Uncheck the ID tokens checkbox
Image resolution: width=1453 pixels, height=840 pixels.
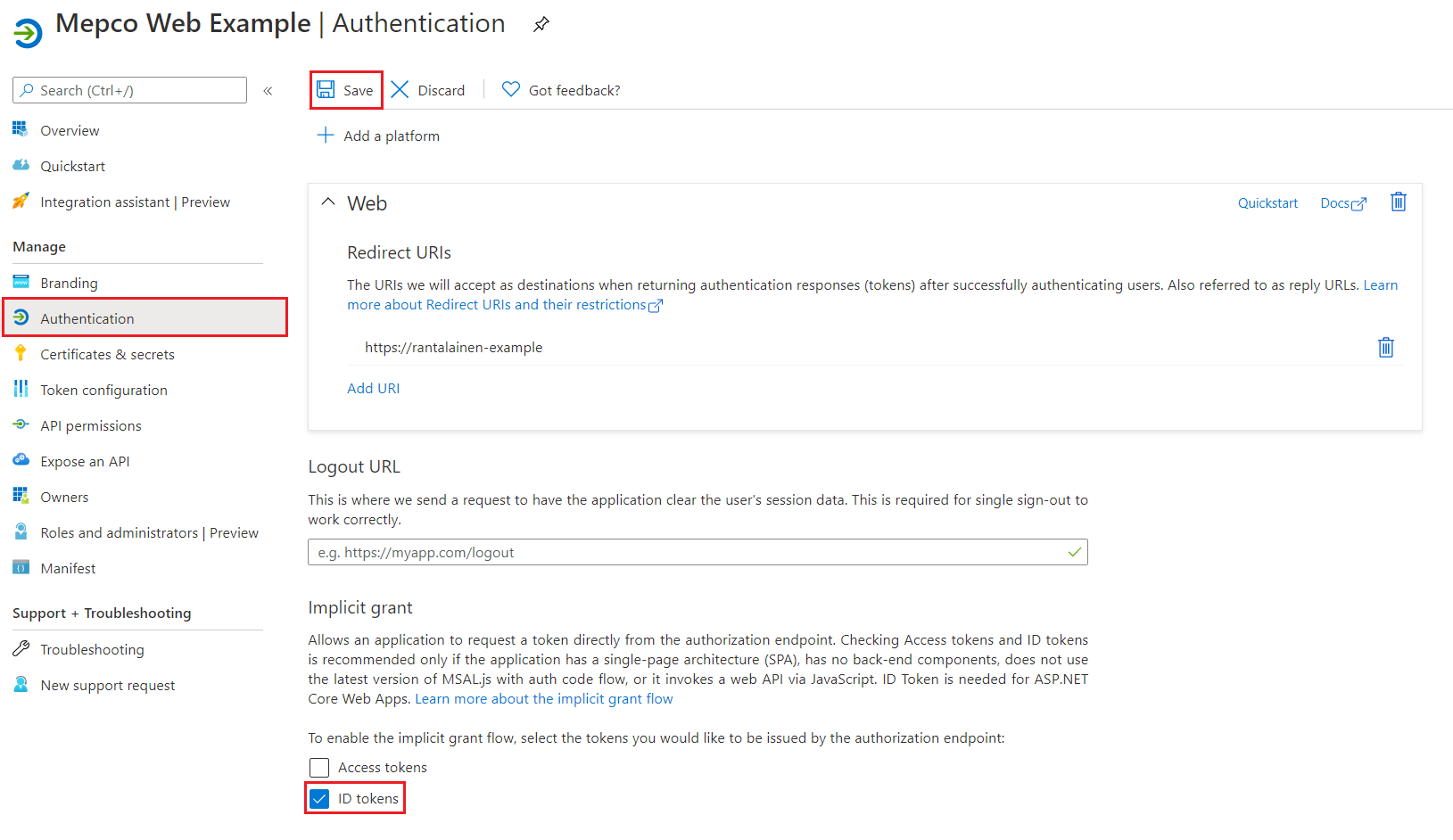319,799
